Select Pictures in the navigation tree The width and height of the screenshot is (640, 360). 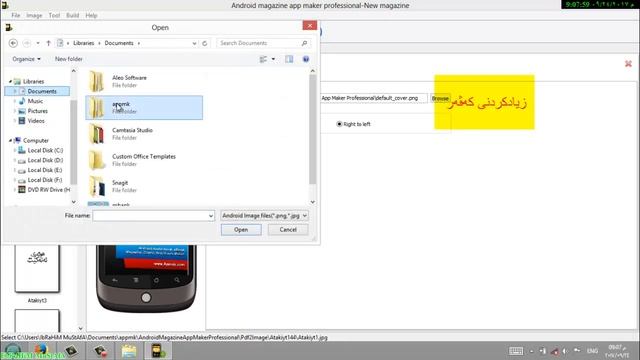point(38,111)
